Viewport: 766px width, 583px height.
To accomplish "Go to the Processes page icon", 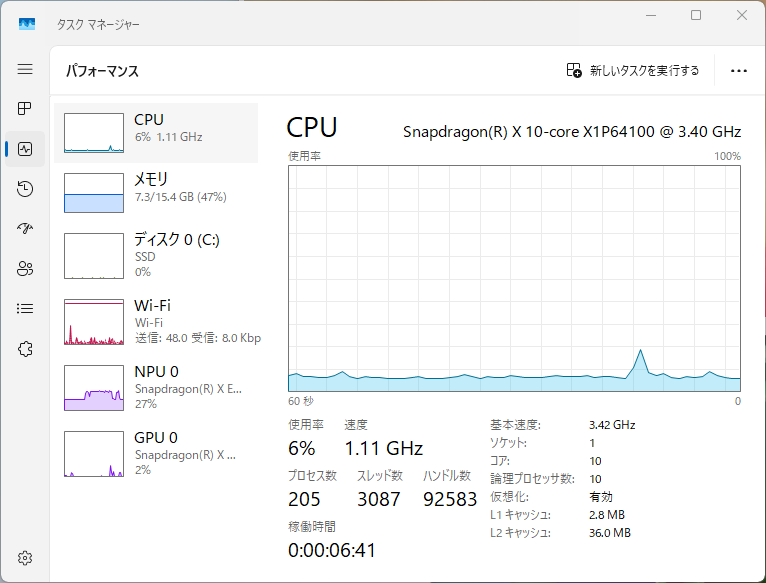I will (x=25, y=108).
